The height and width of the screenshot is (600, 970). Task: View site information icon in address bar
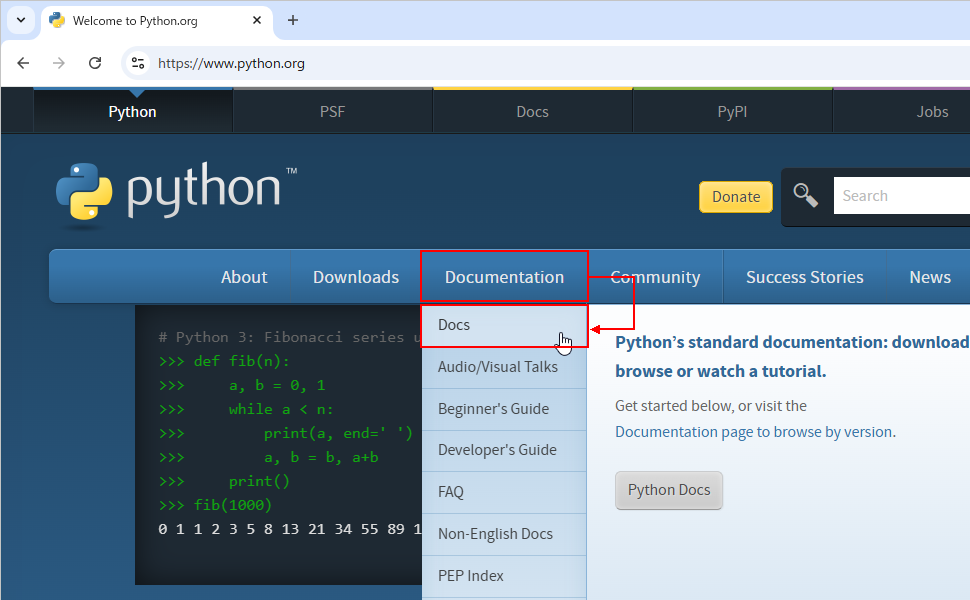138,63
